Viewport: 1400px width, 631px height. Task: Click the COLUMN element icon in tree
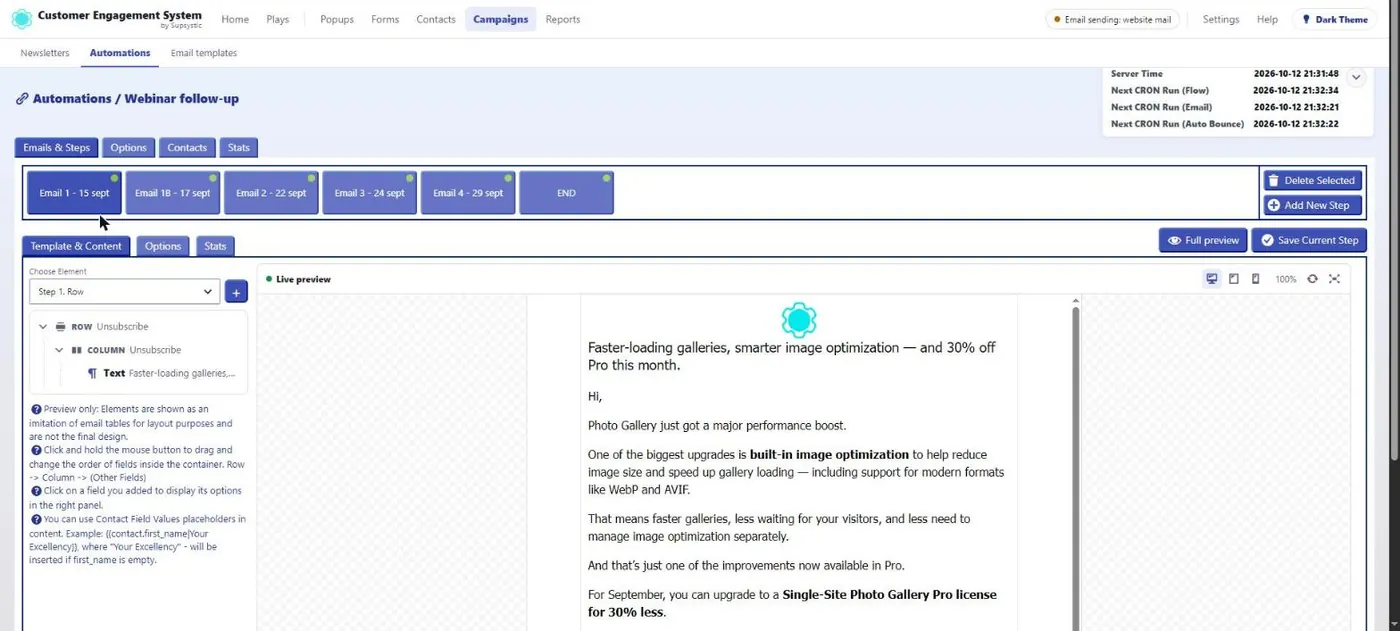pyautogui.click(x=77, y=350)
